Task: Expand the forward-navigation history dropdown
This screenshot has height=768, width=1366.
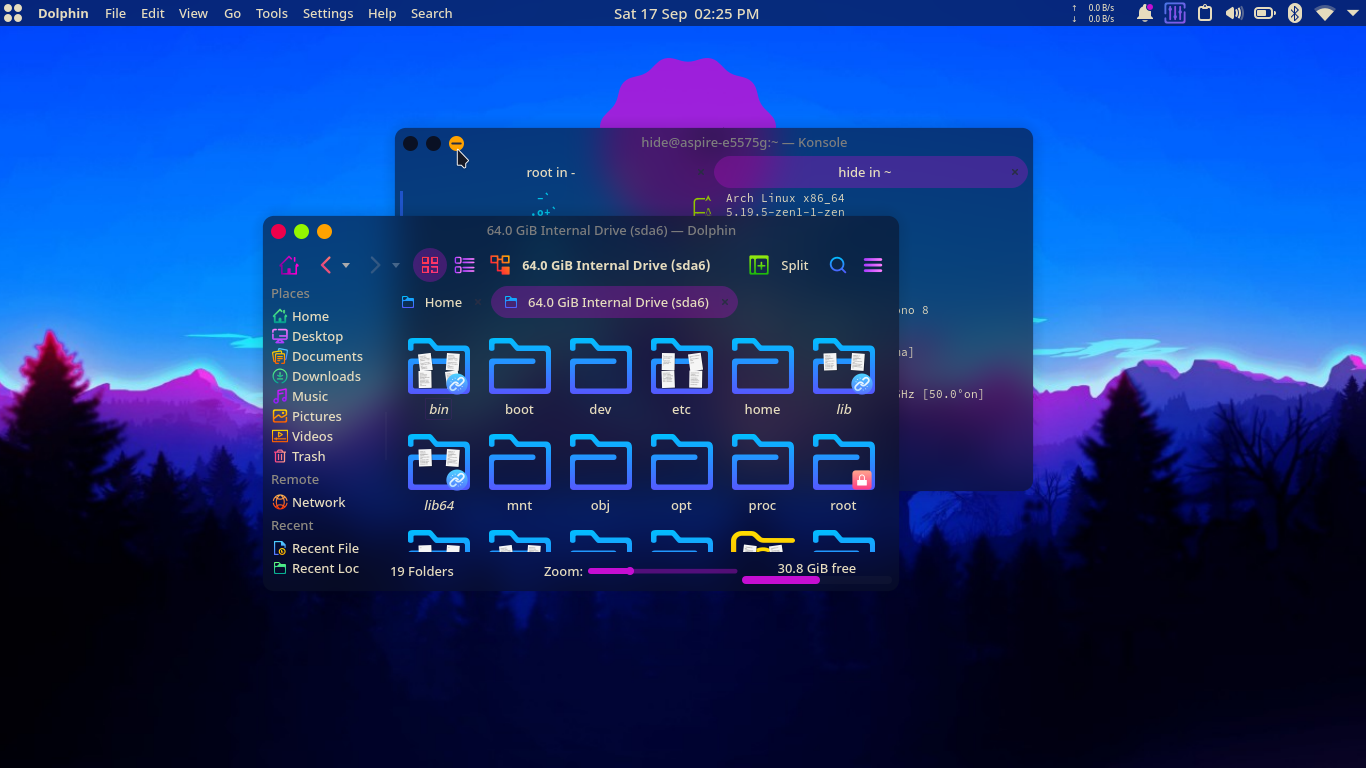Action: pyautogui.click(x=395, y=265)
